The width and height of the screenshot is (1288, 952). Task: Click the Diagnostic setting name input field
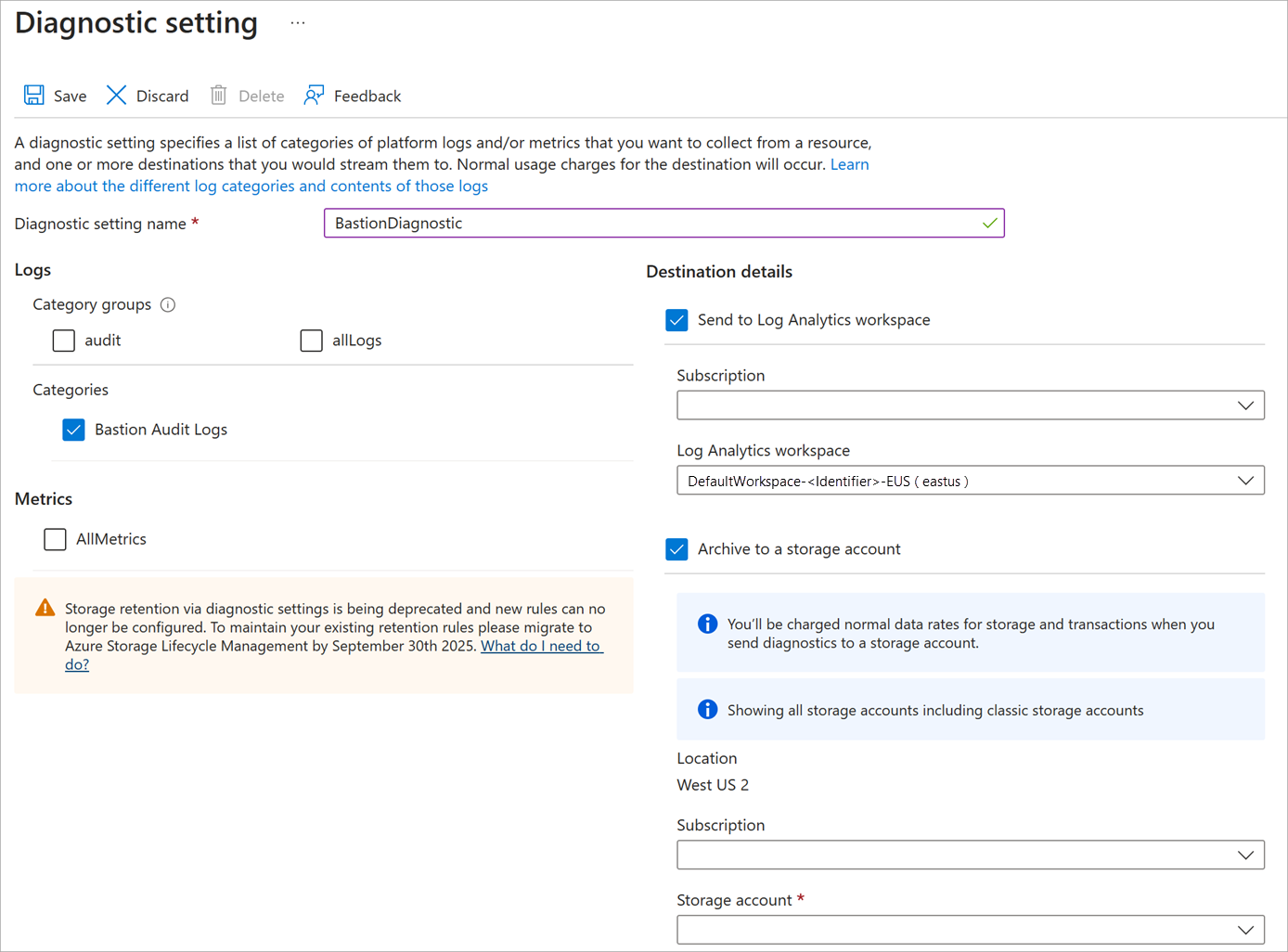664,223
